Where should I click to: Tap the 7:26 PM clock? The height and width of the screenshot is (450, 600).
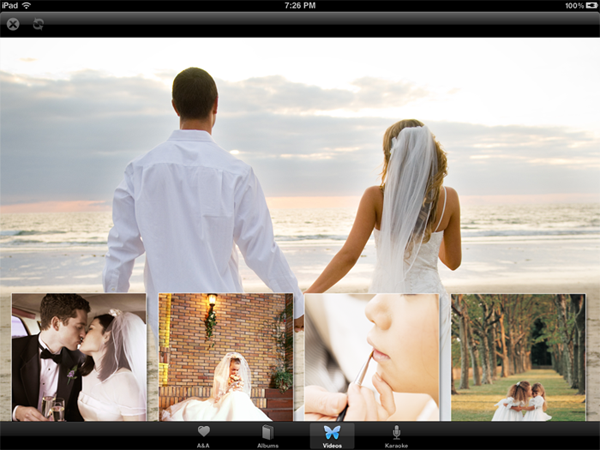(x=300, y=5)
